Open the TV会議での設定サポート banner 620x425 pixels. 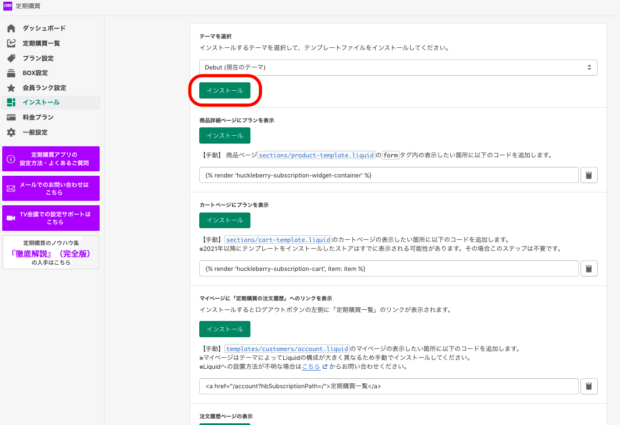click(50, 218)
